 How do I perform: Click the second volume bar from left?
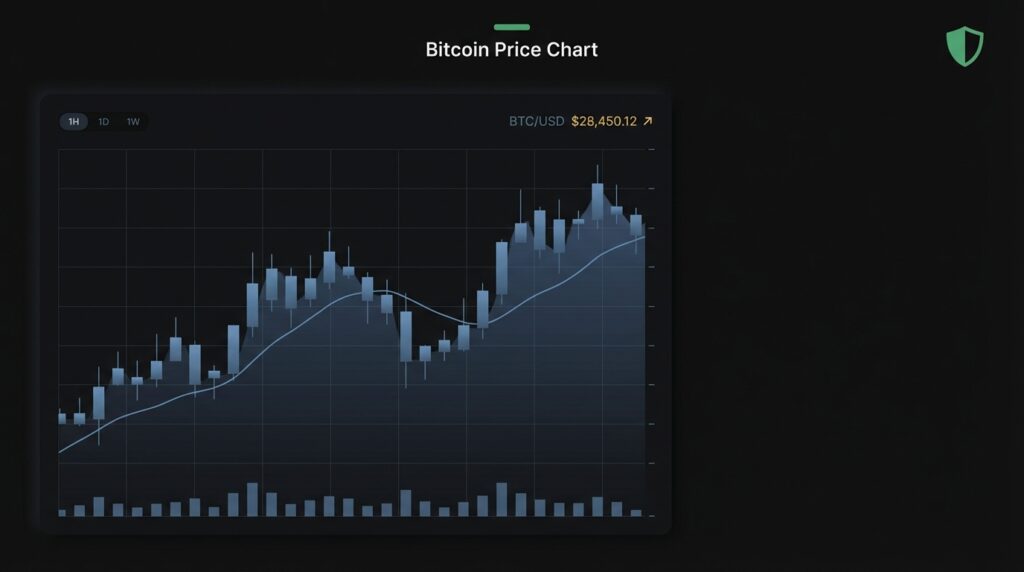tap(80, 510)
